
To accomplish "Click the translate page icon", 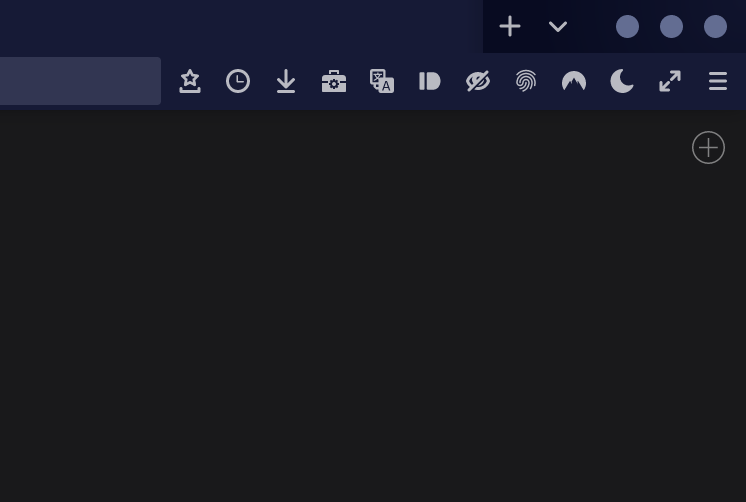I will click(382, 81).
